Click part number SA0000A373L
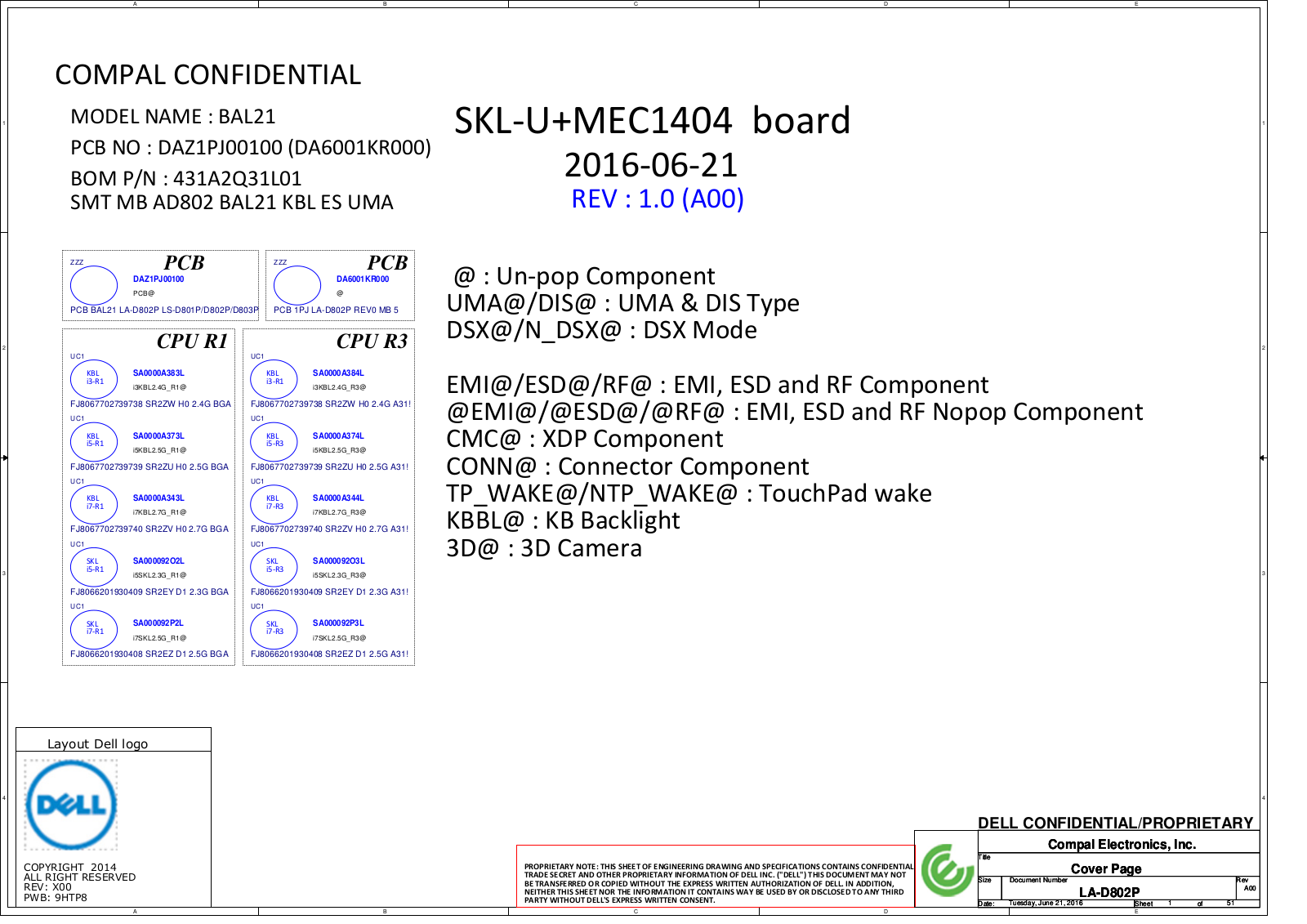This screenshot has height=924, width=1307. tap(158, 436)
